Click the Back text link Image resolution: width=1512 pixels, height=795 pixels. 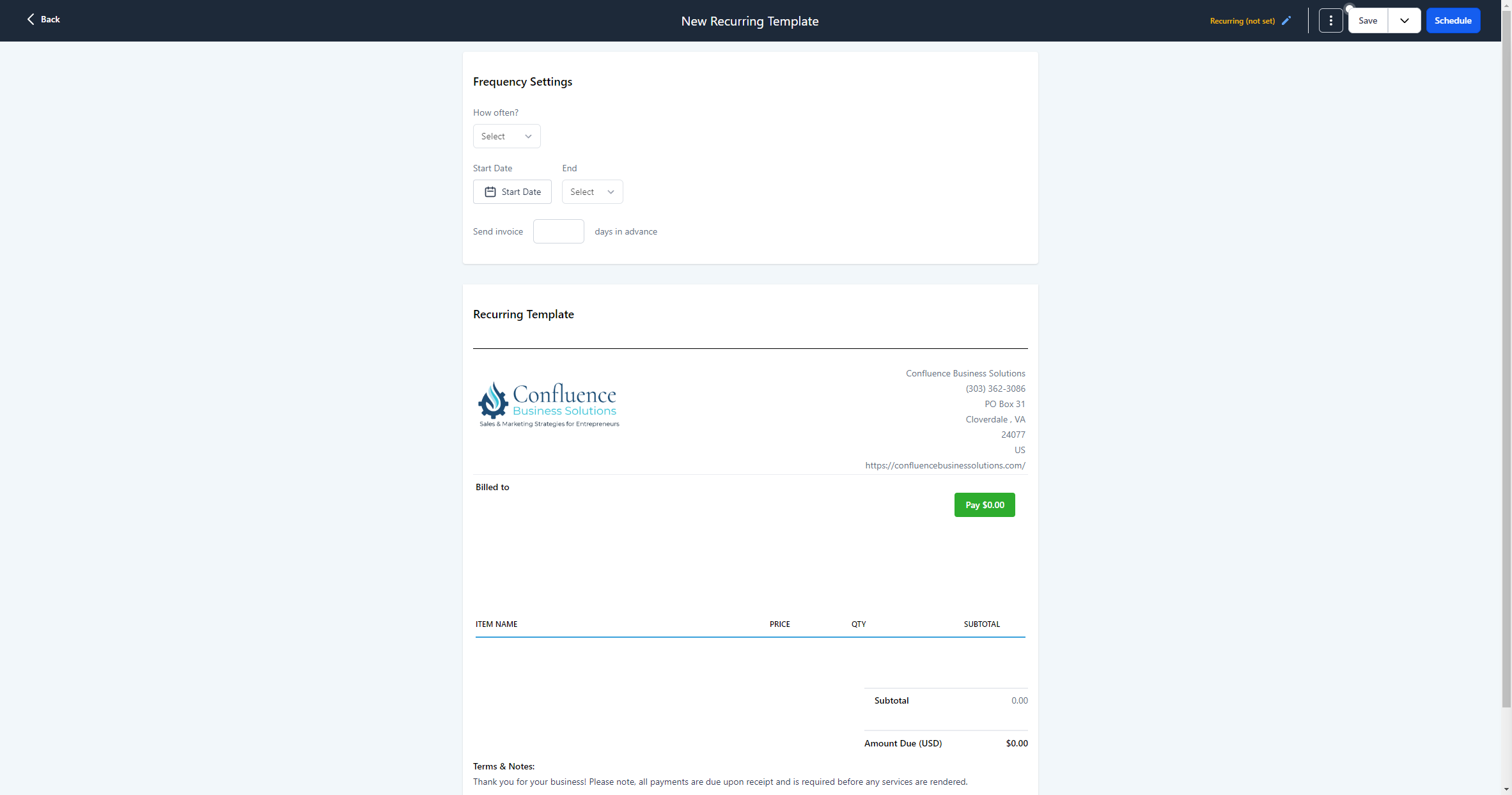51,19
